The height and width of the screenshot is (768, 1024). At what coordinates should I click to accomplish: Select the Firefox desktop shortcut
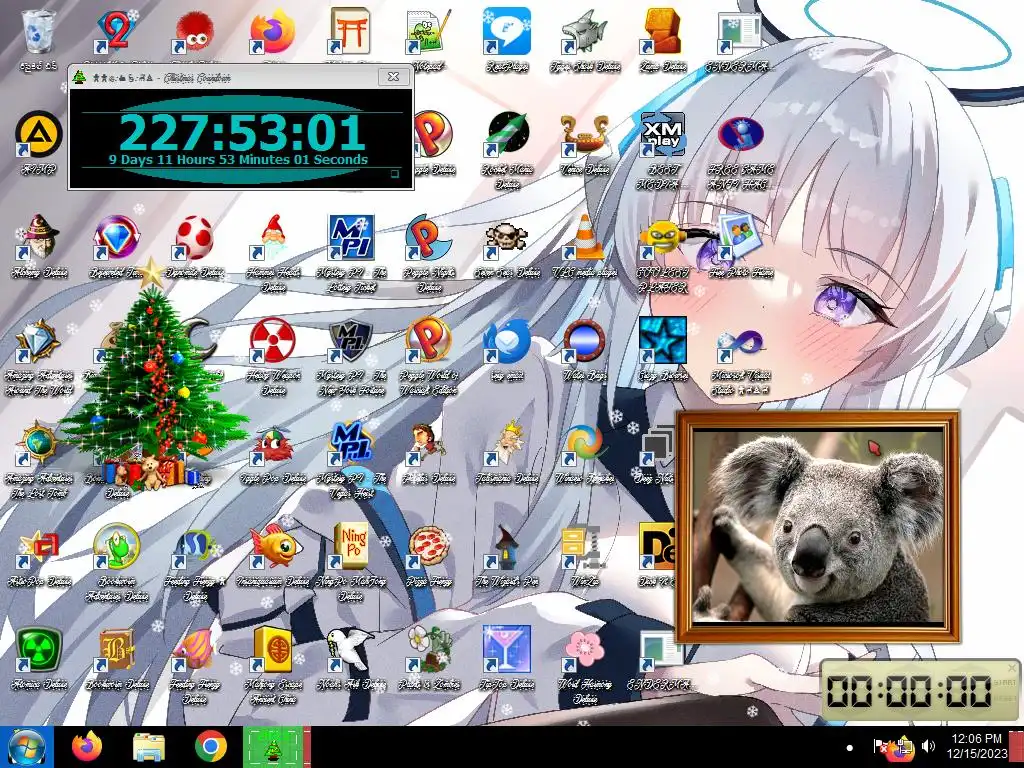pos(272,31)
